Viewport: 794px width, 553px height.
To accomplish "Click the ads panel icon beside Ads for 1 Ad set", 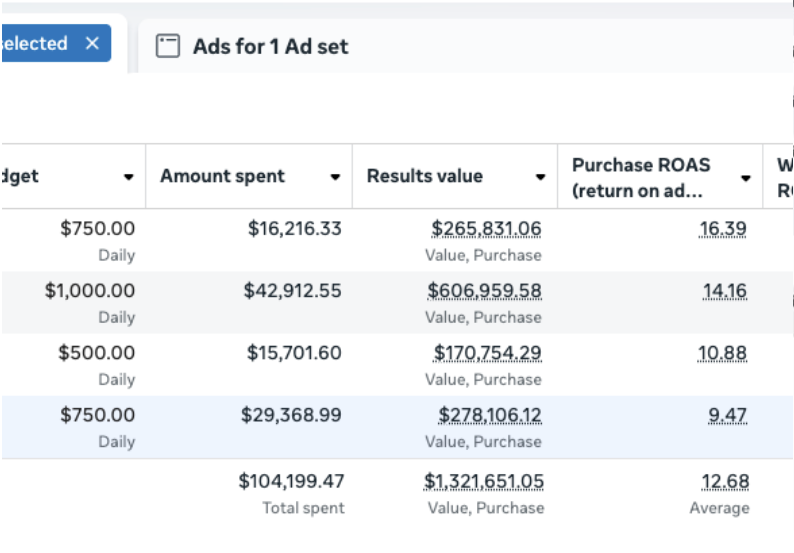I will (168, 46).
